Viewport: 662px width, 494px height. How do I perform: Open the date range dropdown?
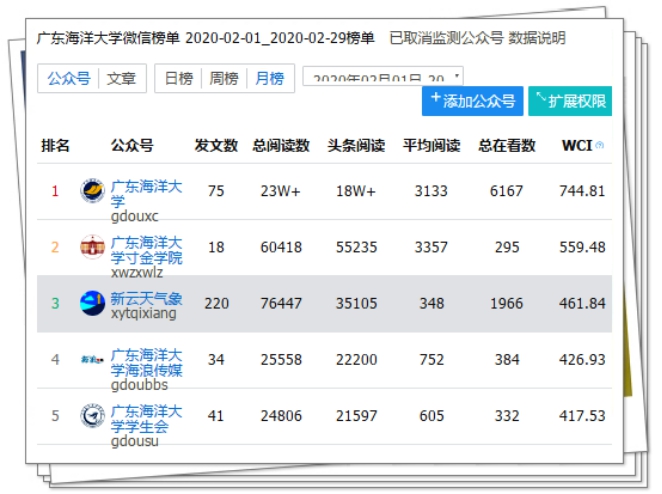tap(383, 78)
